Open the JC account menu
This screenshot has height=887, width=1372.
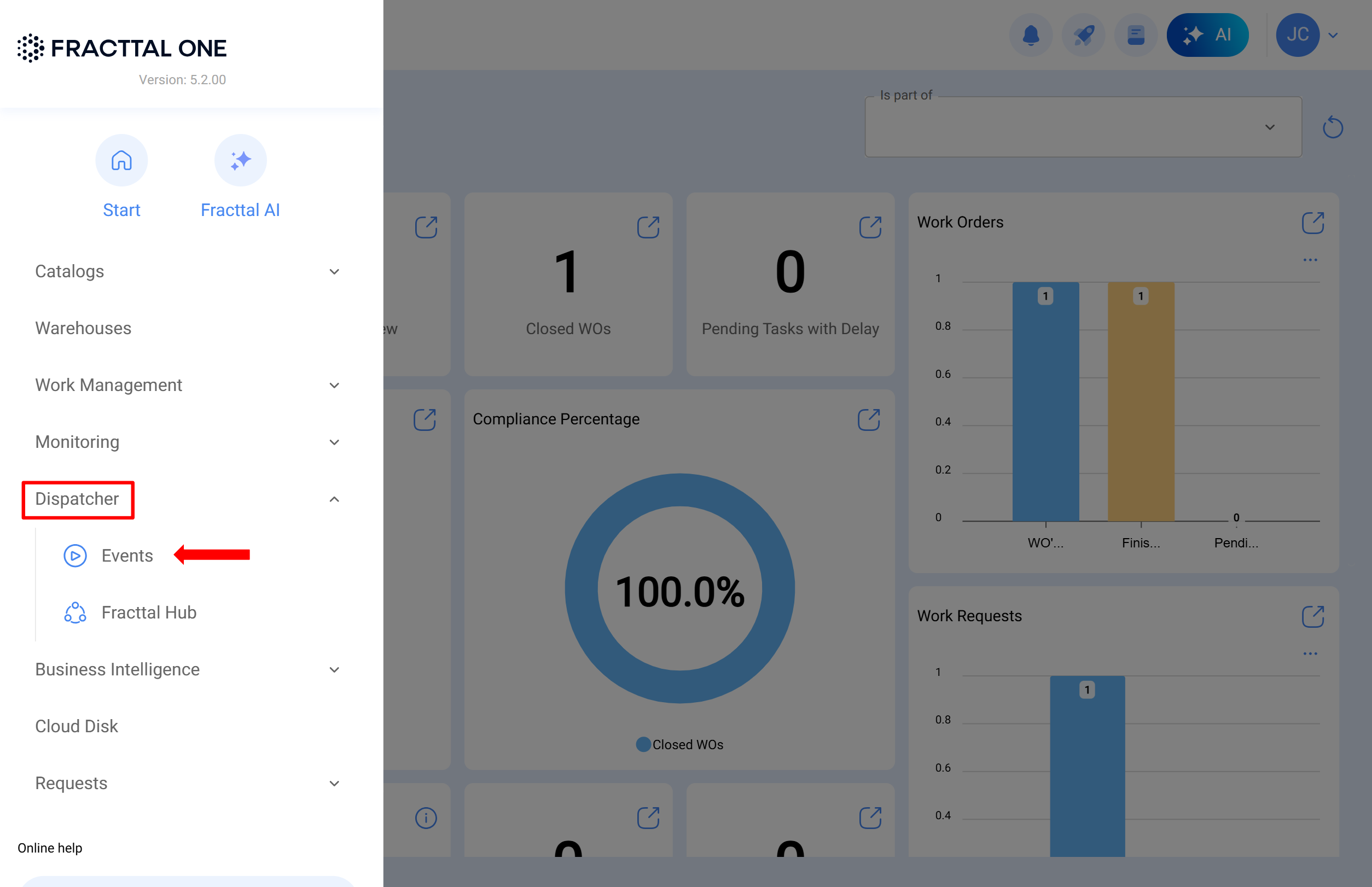tap(1299, 35)
